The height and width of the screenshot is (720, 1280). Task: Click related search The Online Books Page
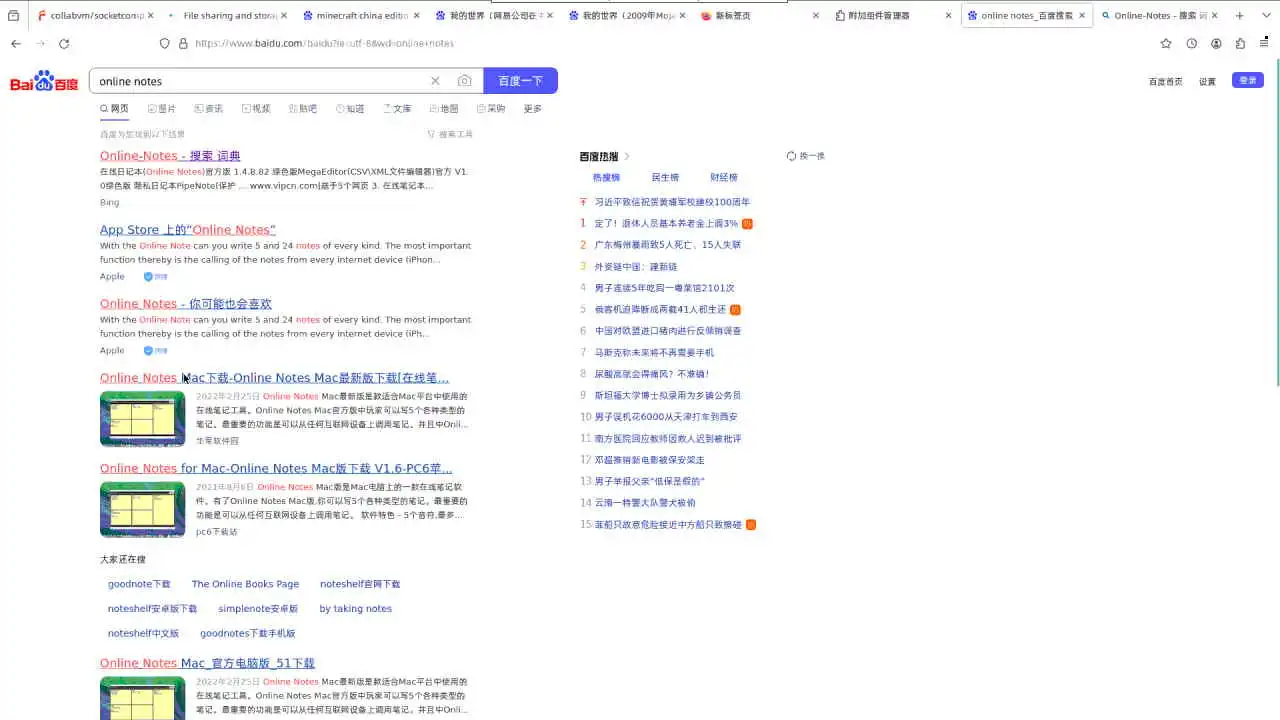245,584
